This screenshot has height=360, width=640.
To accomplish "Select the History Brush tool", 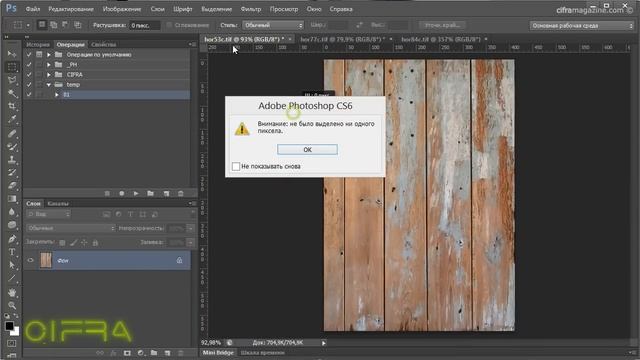I will tap(12, 173).
